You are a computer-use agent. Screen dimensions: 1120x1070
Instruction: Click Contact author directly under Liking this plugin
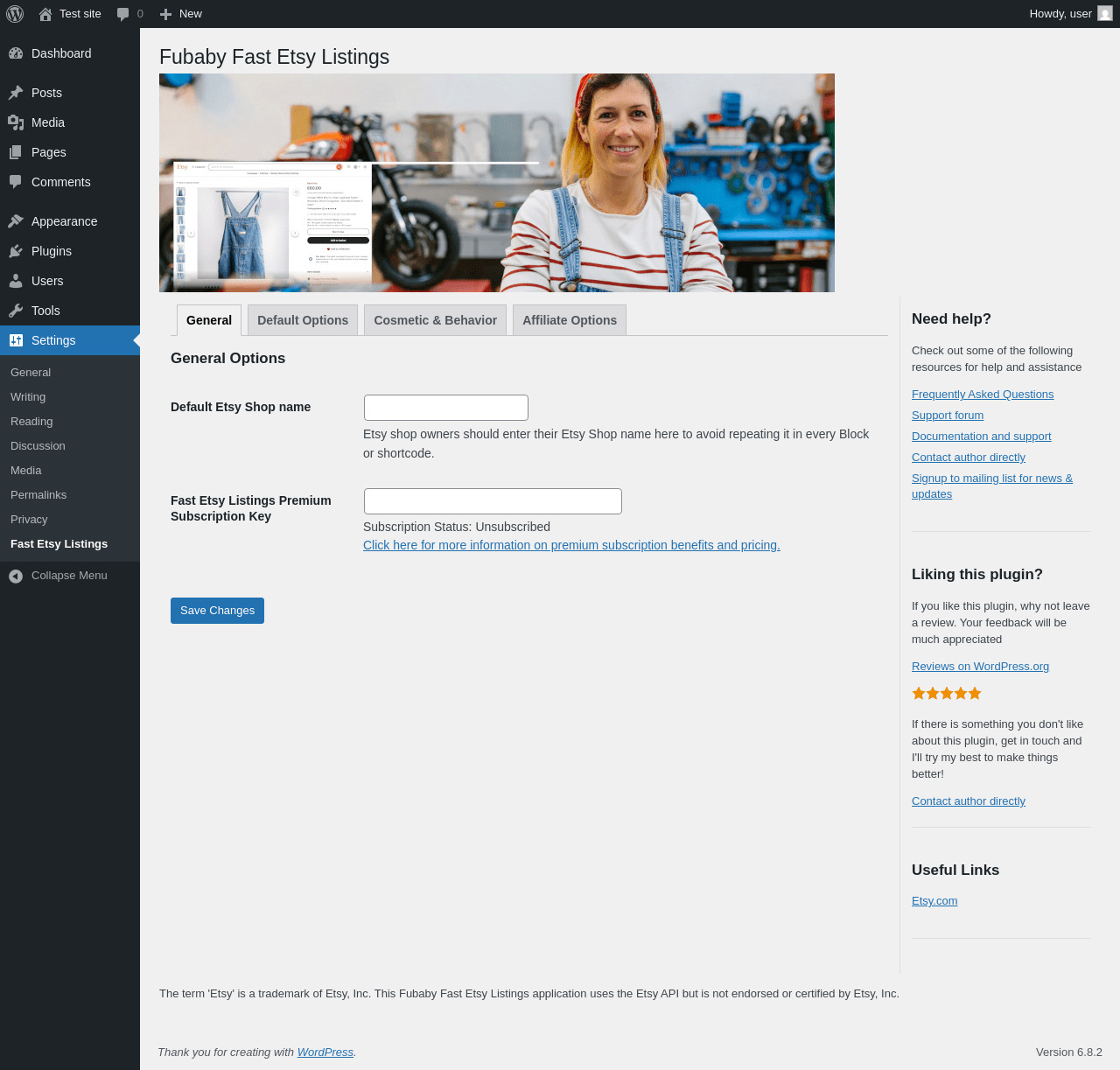[969, 801]
